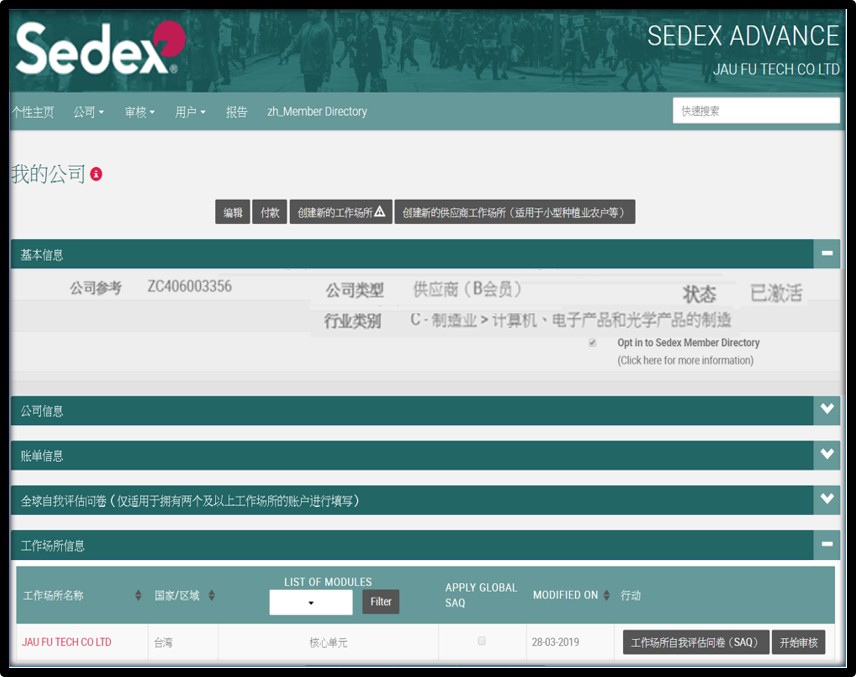Click sort arrows next to 国家/区域

pos(212,595)
